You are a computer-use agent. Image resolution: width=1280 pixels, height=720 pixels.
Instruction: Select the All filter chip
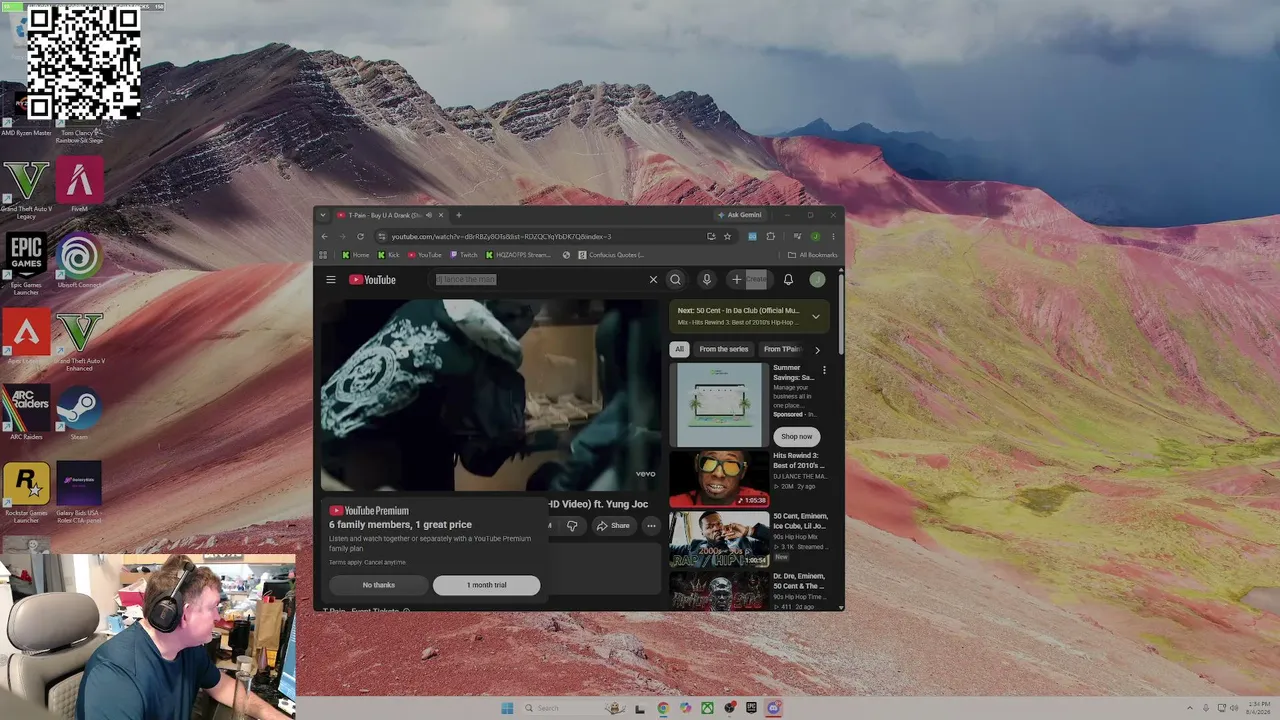679,349
